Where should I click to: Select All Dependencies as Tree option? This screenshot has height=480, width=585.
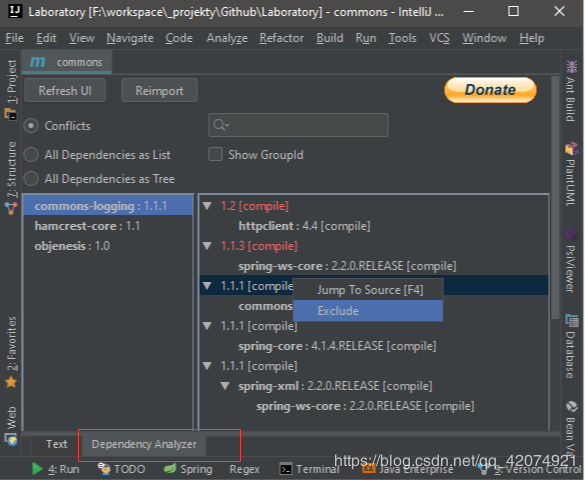click(31, 179)
